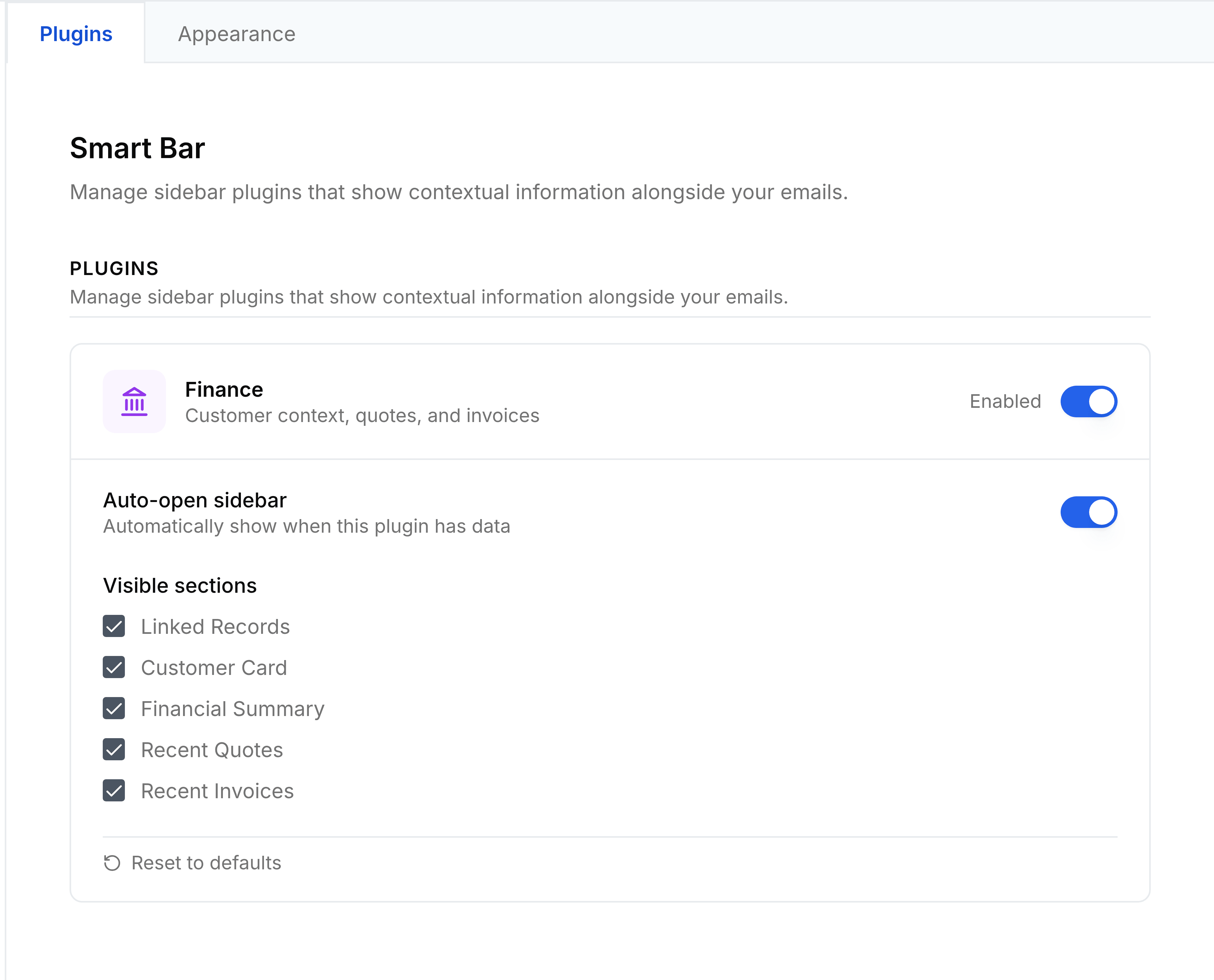Click the reset arrow icon
1214x980 pixels.
pyautogui.click(x=112, y=863)
